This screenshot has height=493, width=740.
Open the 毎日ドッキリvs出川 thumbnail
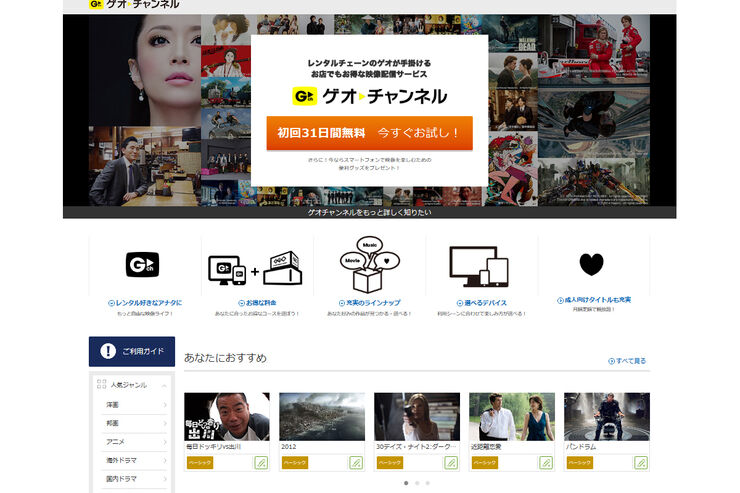coord(227,417)
